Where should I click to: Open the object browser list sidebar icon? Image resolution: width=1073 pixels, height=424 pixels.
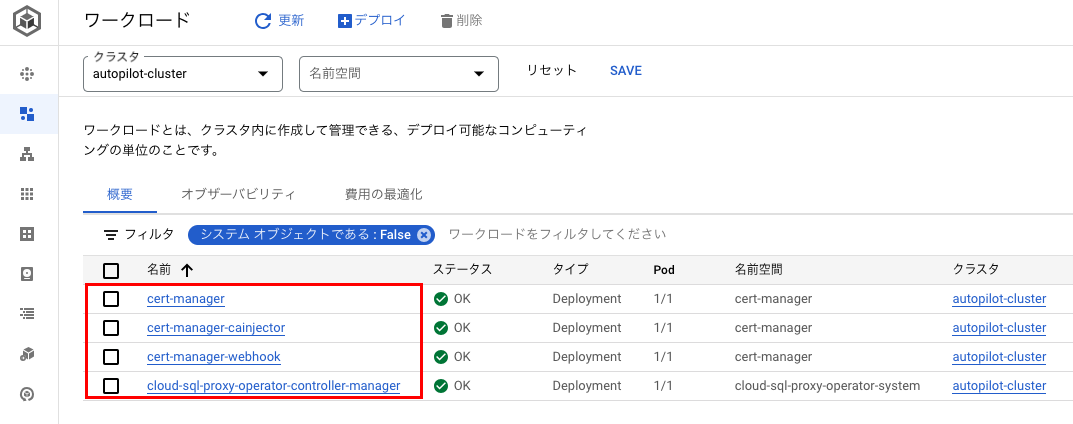tap(27, 314)
